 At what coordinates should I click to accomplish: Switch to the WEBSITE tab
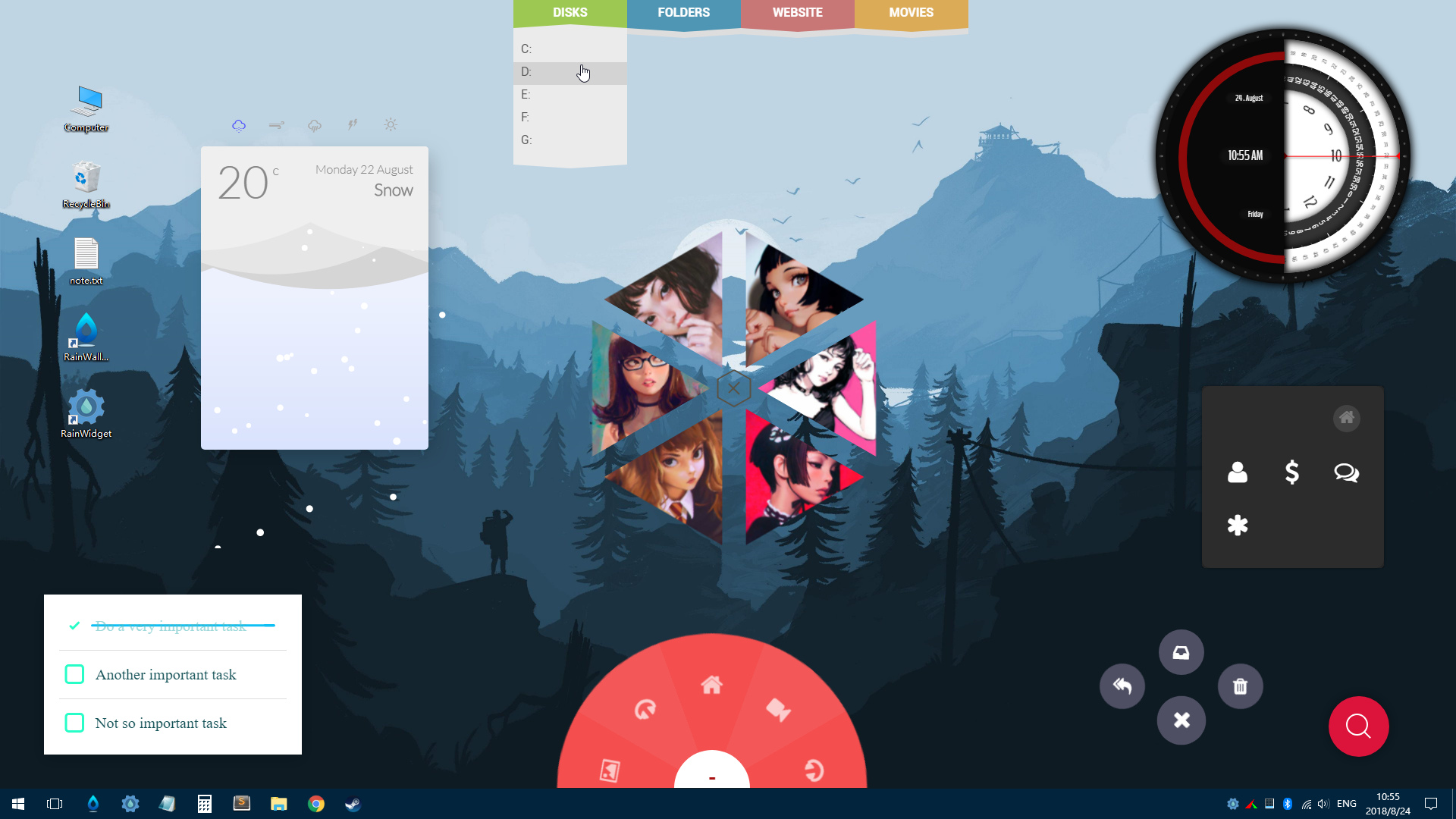pyautogui.click(x=797, y=12)
